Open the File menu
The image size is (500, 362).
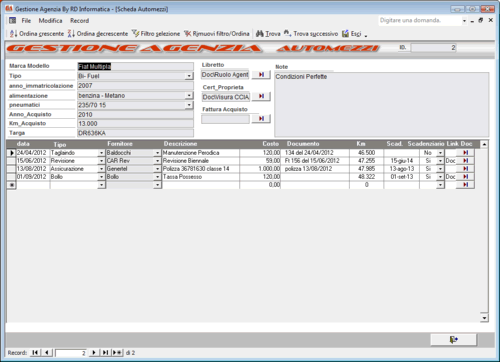point(26,21)
